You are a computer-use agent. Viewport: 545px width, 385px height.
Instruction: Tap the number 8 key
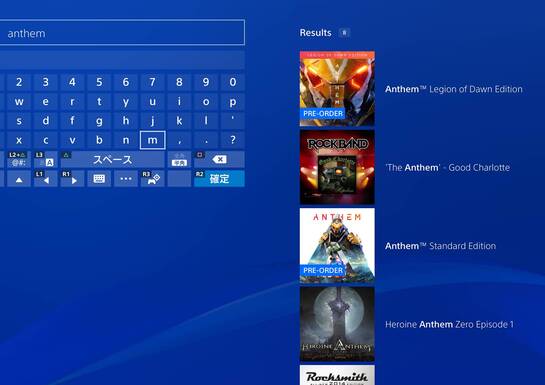click(x=179, y=82)
